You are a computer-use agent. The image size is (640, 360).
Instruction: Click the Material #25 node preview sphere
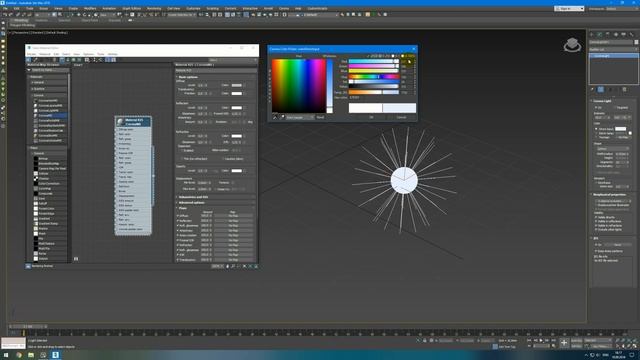pyautogui.click(x=120, y=122)
